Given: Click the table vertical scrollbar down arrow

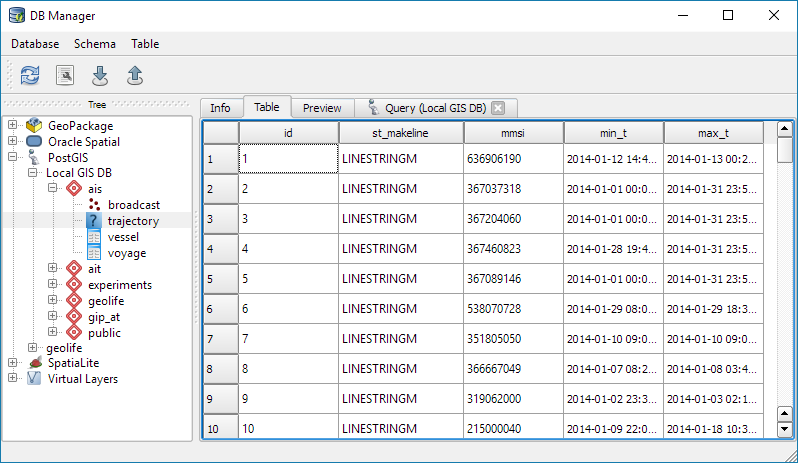Looking at the screenshot, I should [784, 429].
